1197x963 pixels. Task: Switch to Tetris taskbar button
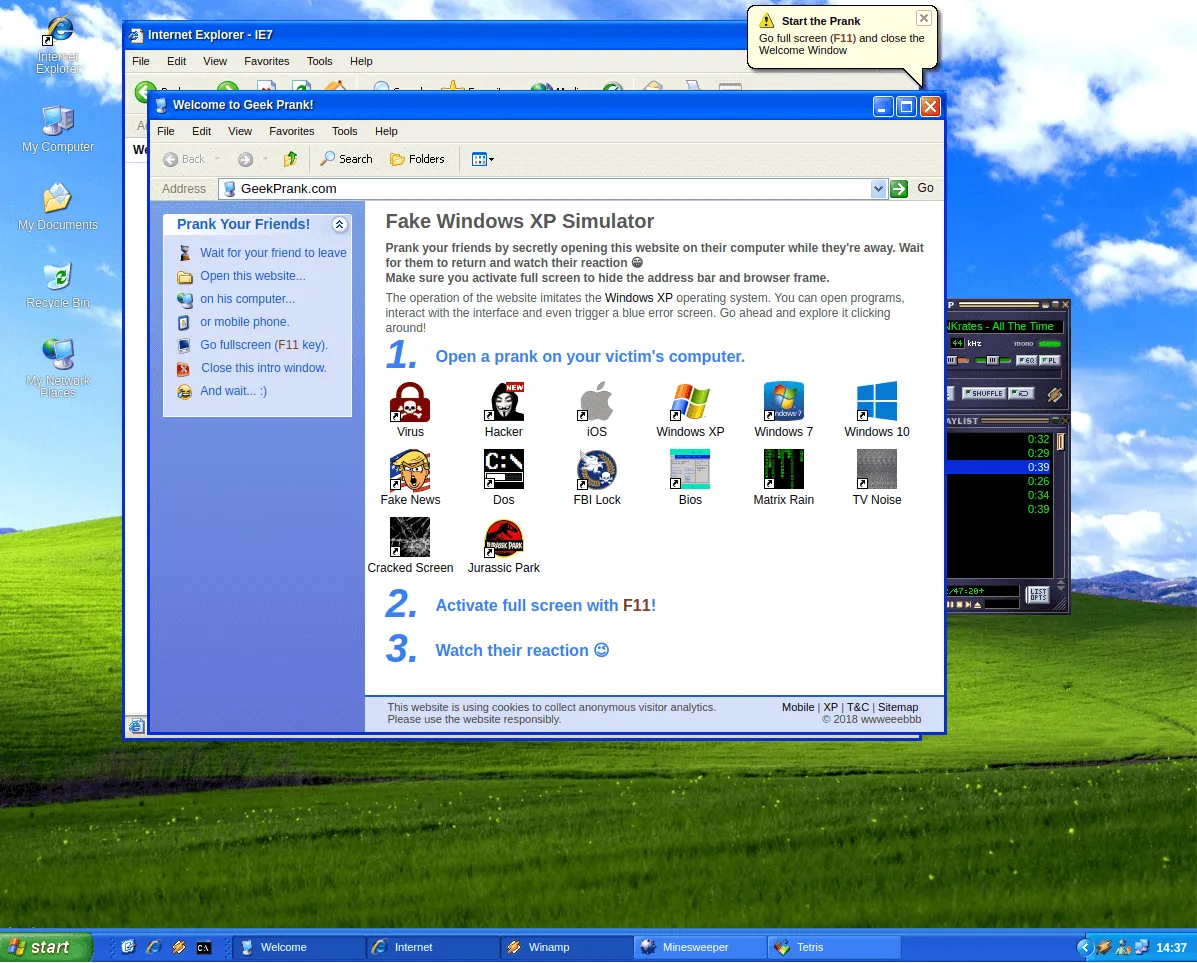tap(834, 947)
